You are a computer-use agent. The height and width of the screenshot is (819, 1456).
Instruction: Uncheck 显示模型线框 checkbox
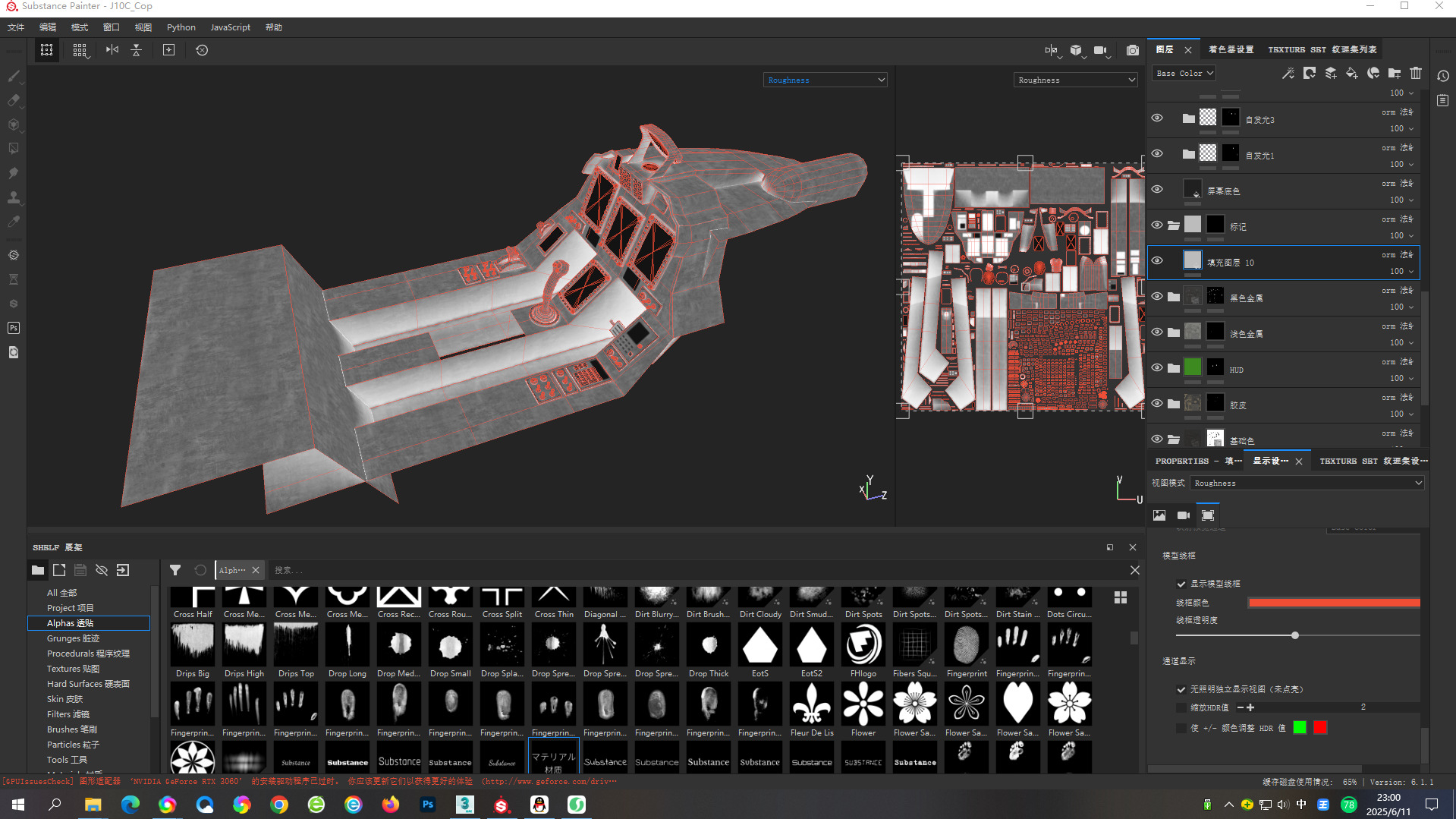pyautogui.click(x=1181, y=584)
